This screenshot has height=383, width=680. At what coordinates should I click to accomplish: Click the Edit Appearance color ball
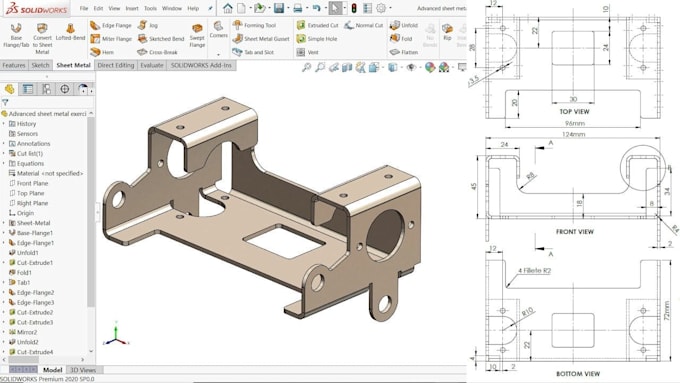(x=430, y=67)
